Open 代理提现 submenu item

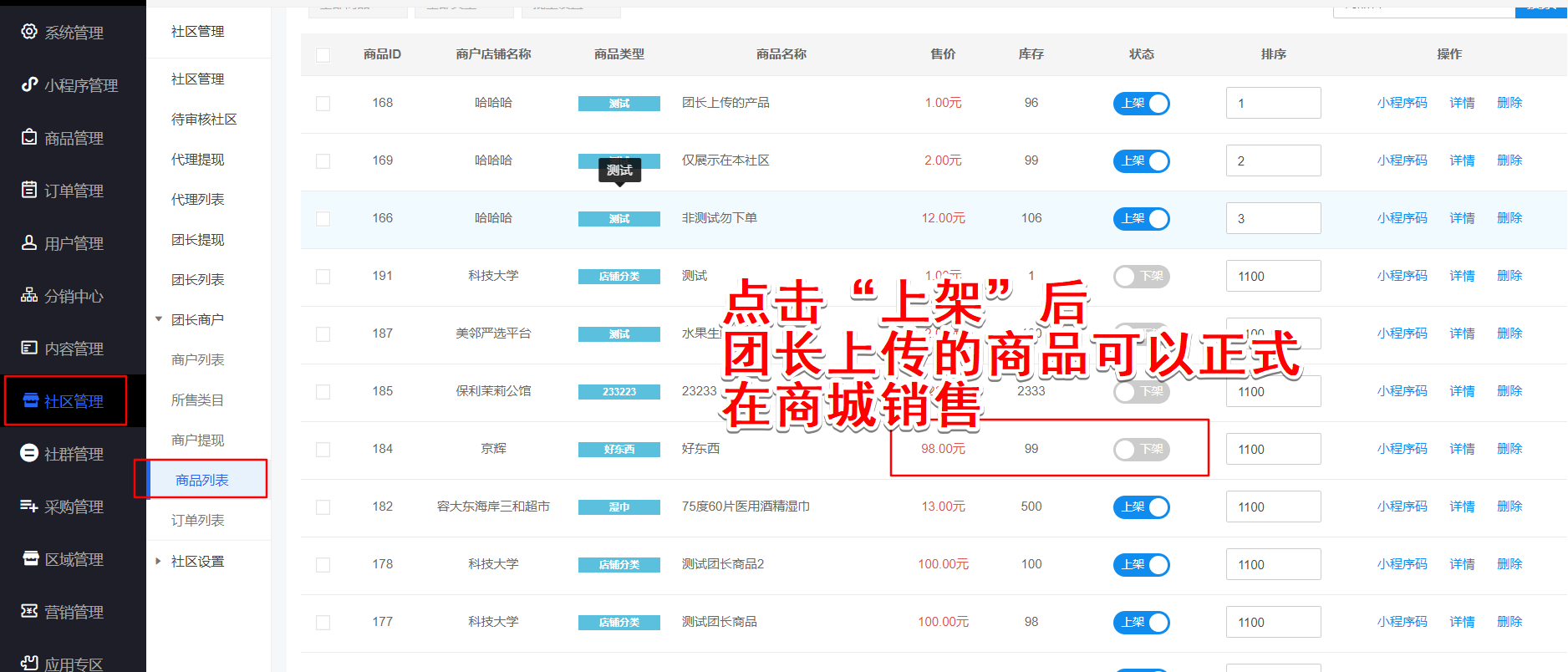198,159
